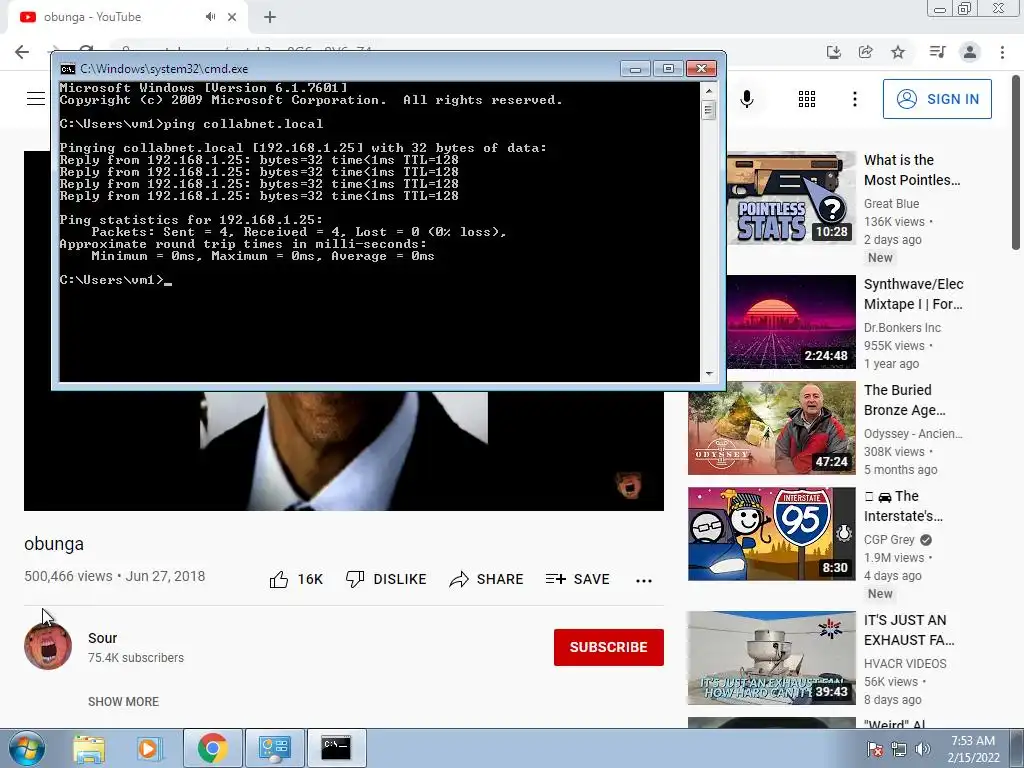1024x768 pixels.
Task: Click the HVACR VIDEOS channel name
Action: (x=905, y=664)
